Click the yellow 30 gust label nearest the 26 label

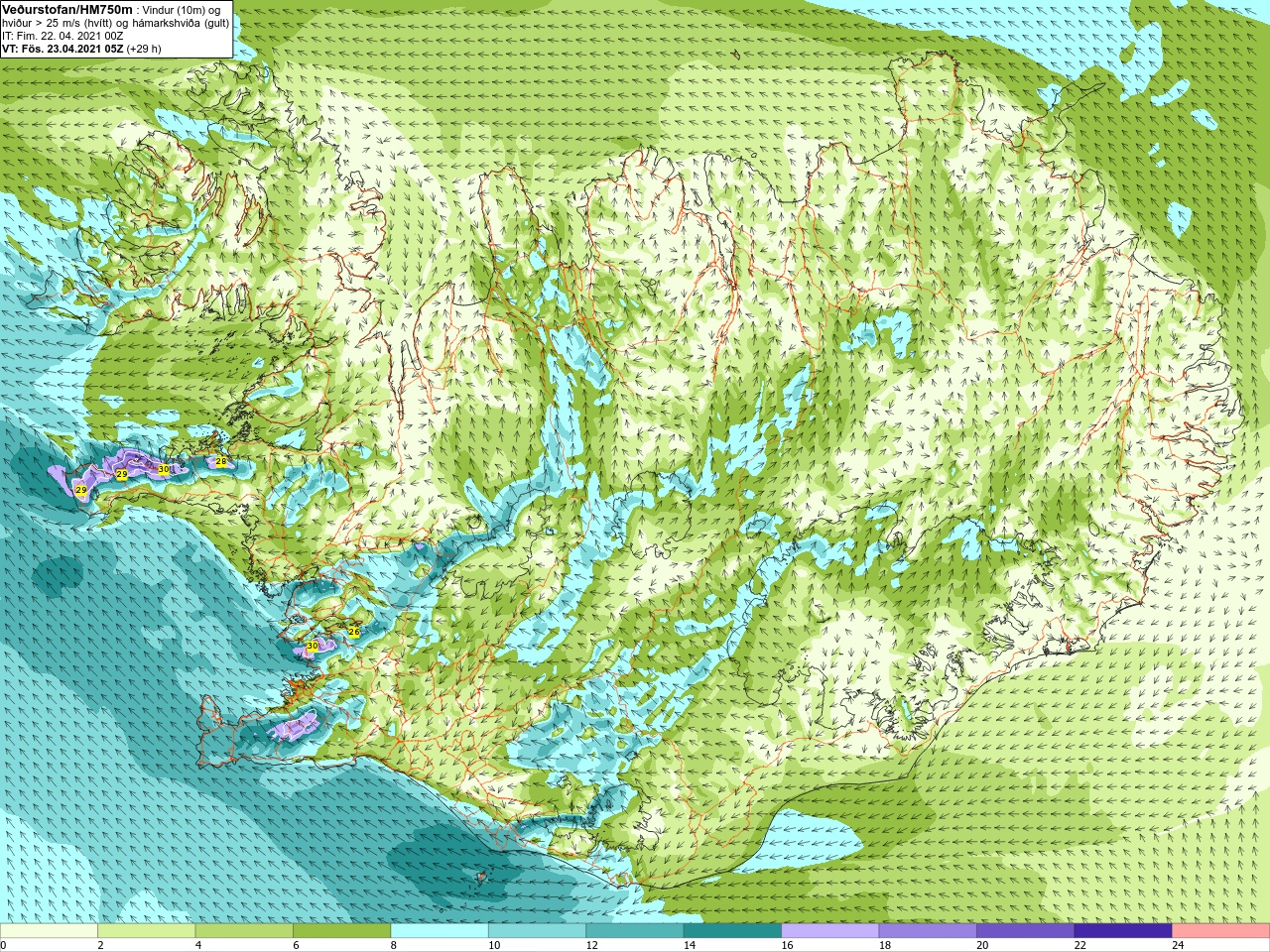[312, 646]
